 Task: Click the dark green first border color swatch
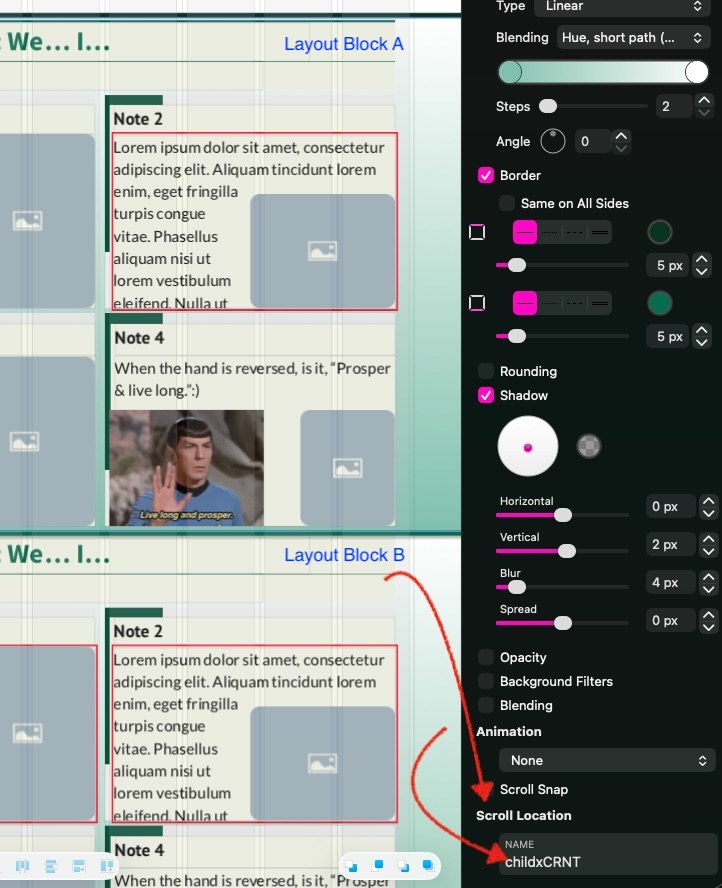pos(659,232)
